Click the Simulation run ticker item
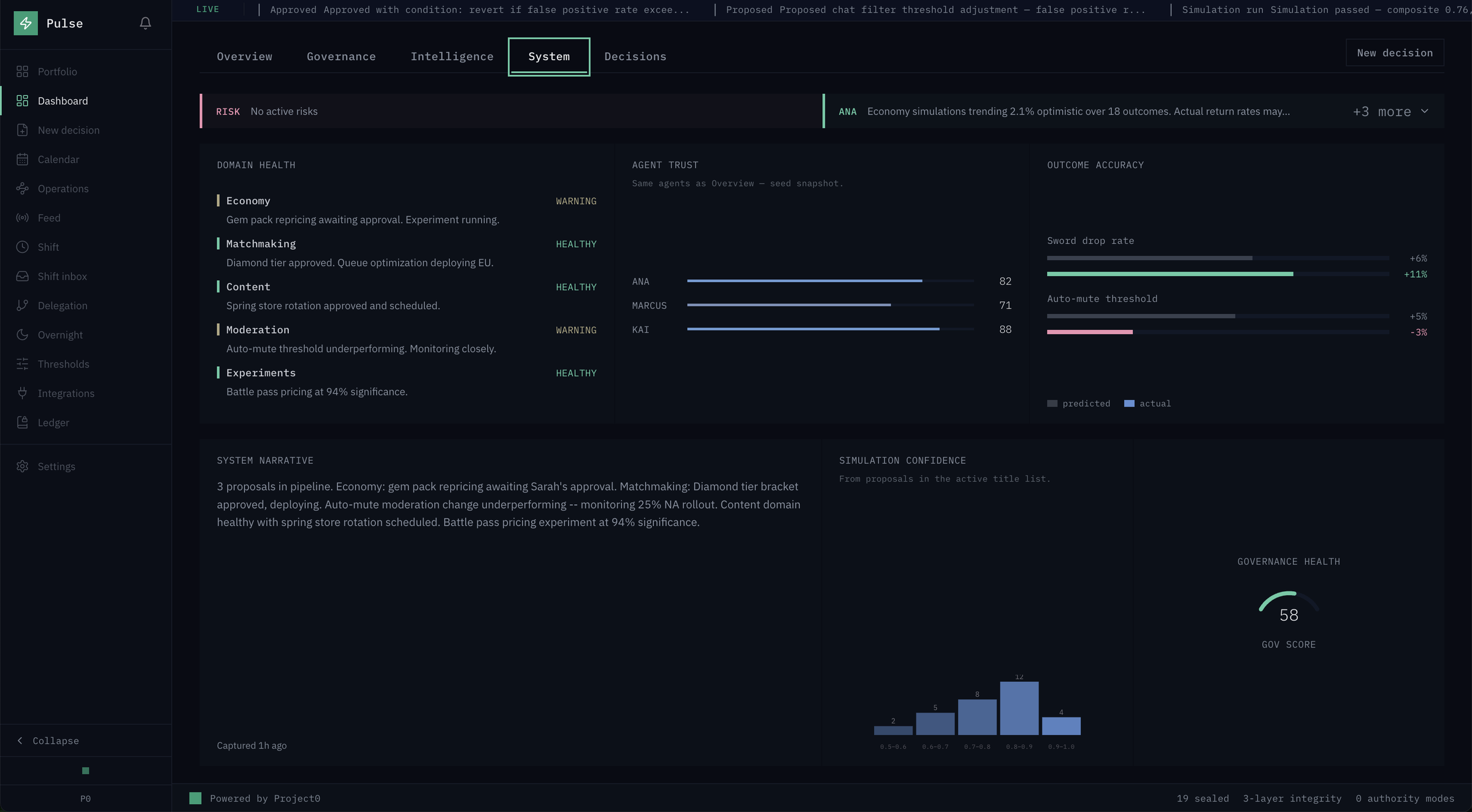This screenshot has width=1472, height=812. [1326, 10]
